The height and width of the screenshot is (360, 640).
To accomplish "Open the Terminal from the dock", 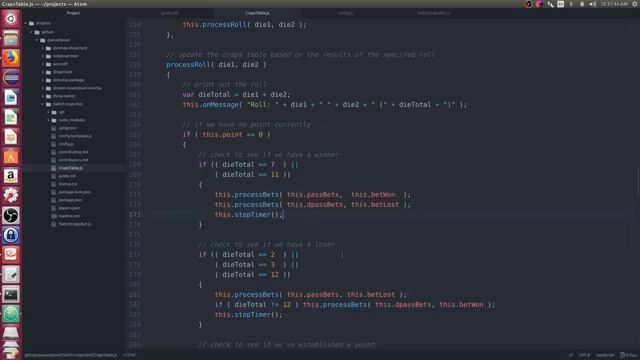I will coord(11,294).
